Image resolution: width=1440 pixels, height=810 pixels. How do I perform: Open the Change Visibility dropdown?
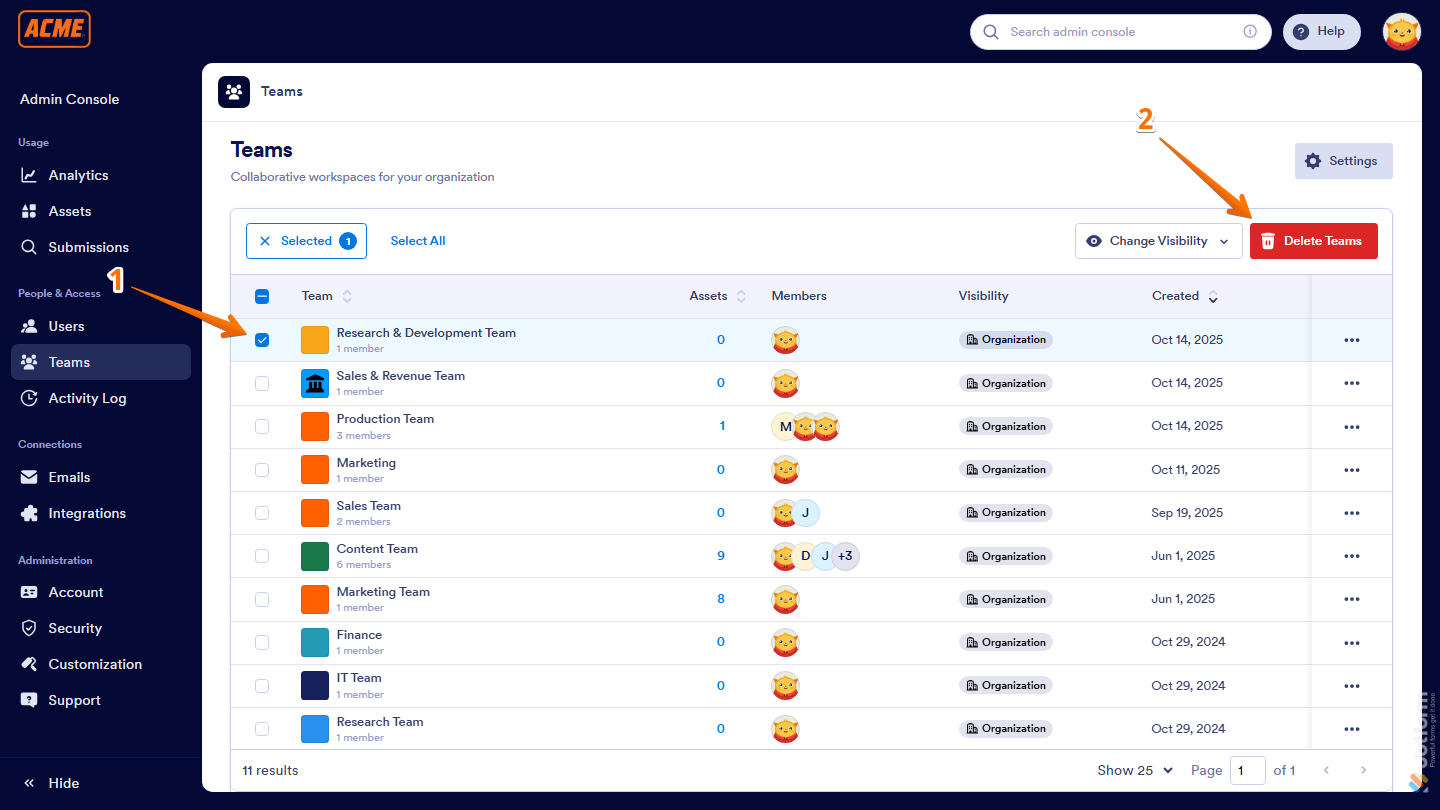[x=1159, y=241]
